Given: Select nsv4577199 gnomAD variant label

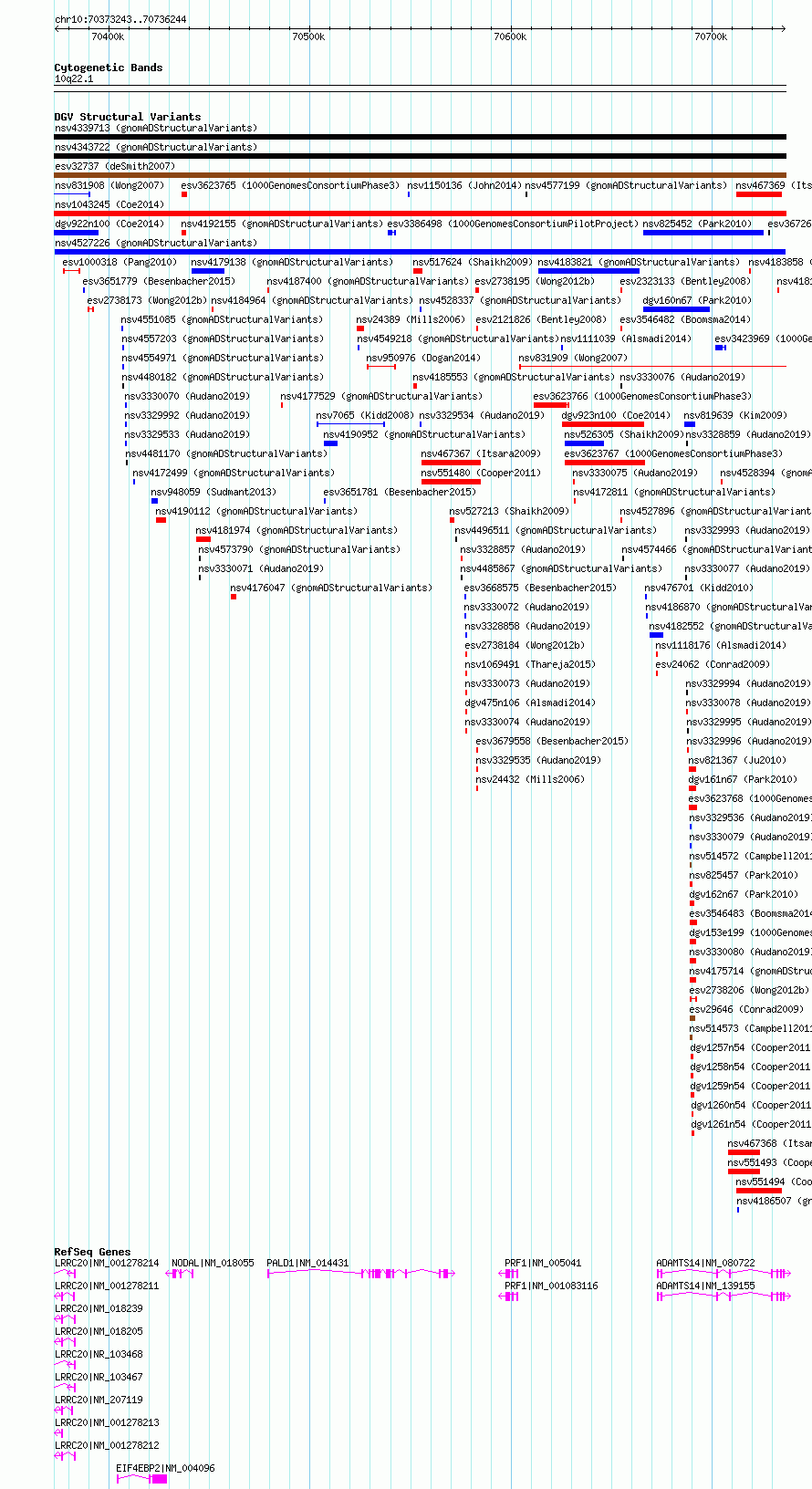Looking at the screenshot, I should [627, 185].
